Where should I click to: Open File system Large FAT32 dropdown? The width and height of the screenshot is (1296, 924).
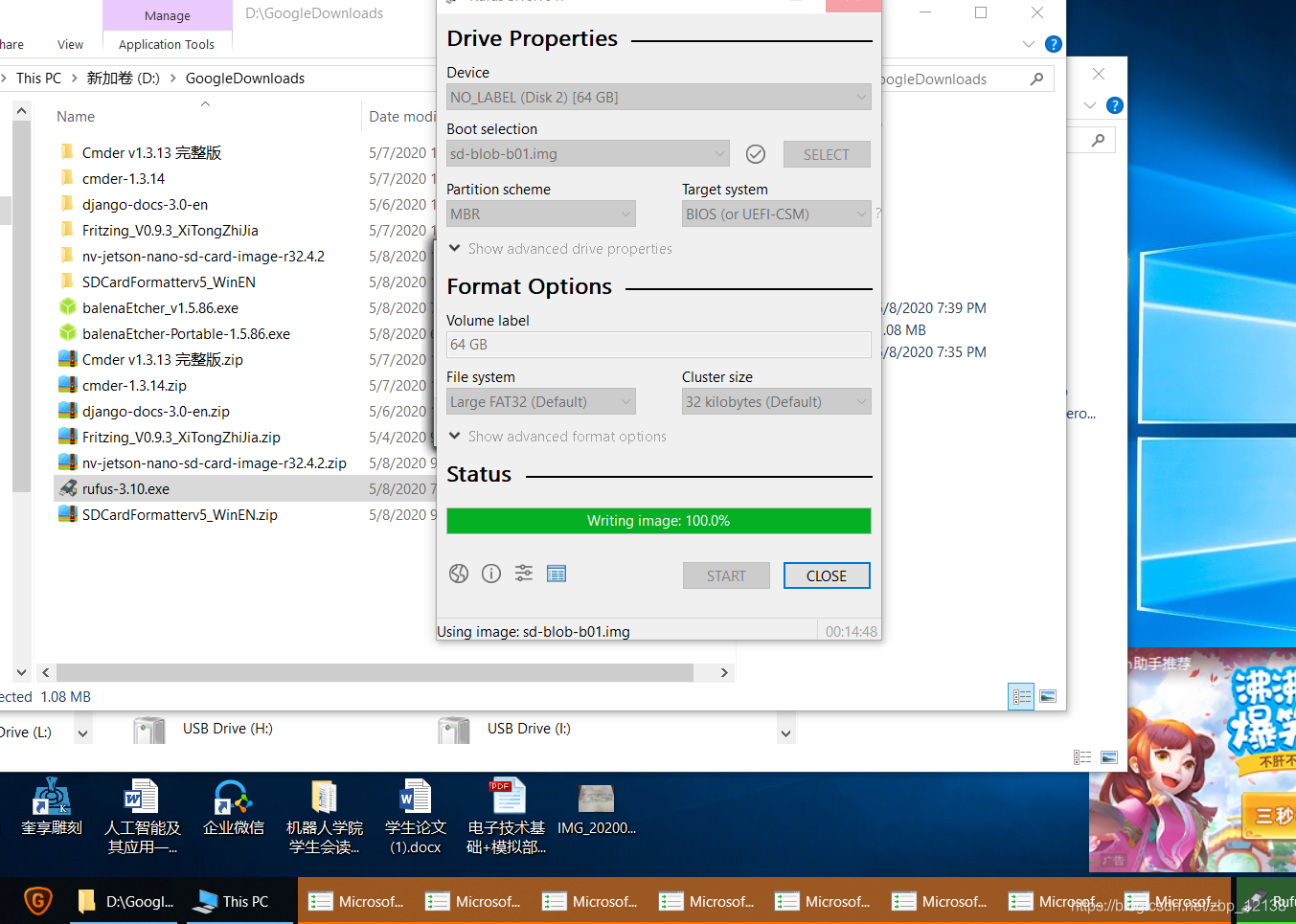tap(541, 401)
